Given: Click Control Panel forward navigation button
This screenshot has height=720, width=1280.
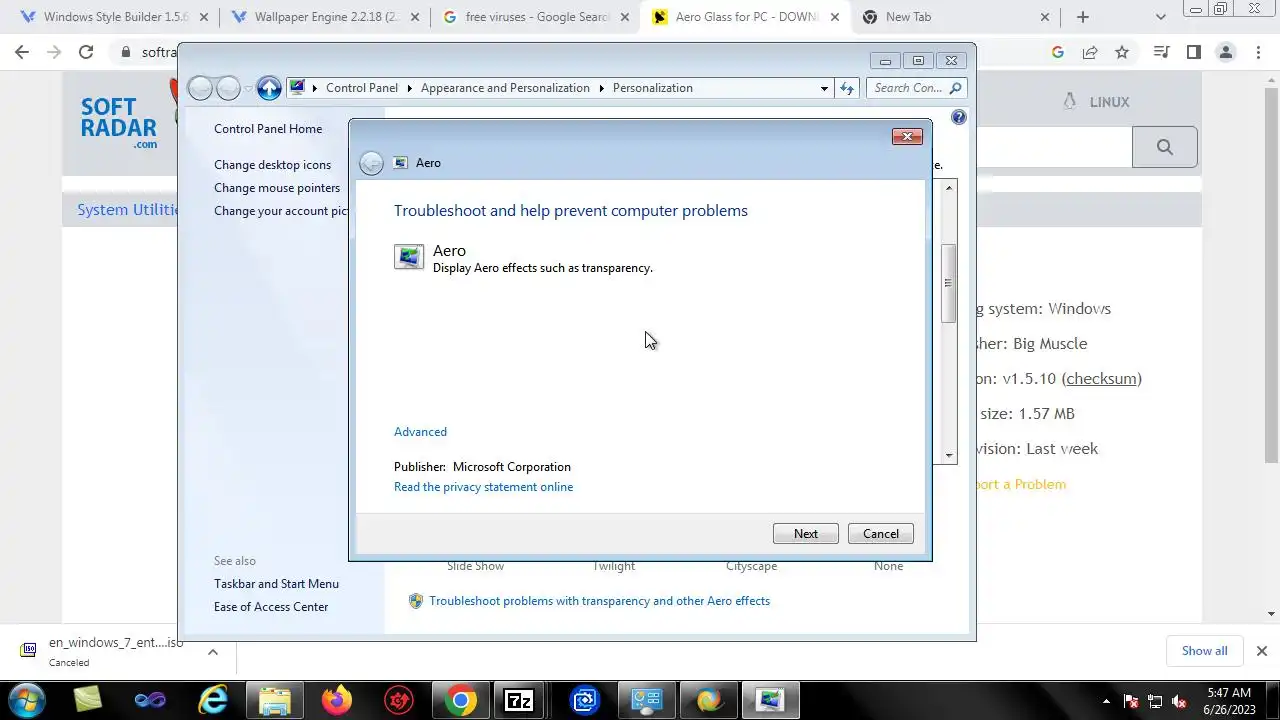Looking at the screenshot, I should pyautogui.click(x=229, y=88).
